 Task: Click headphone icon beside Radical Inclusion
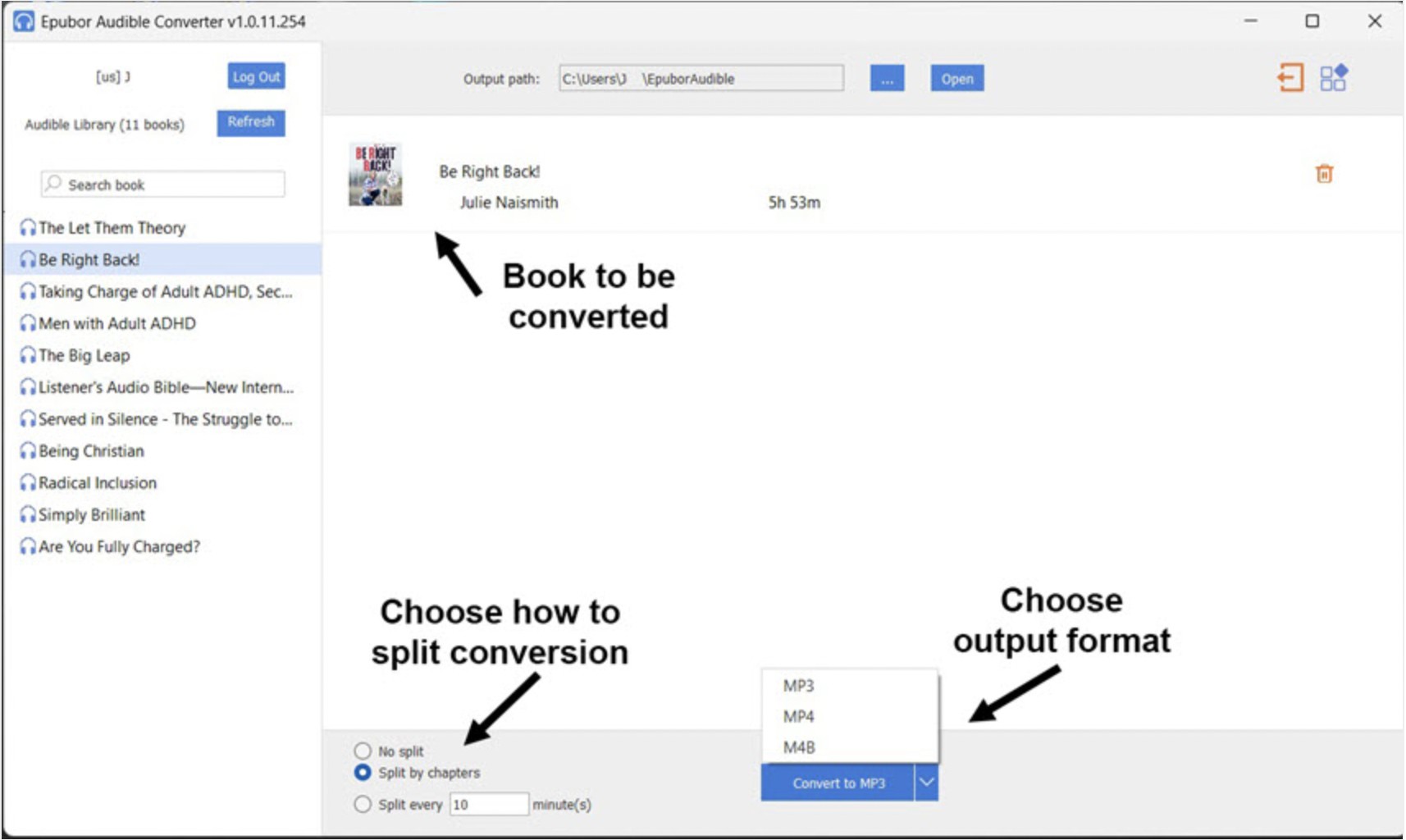(28, 483)
